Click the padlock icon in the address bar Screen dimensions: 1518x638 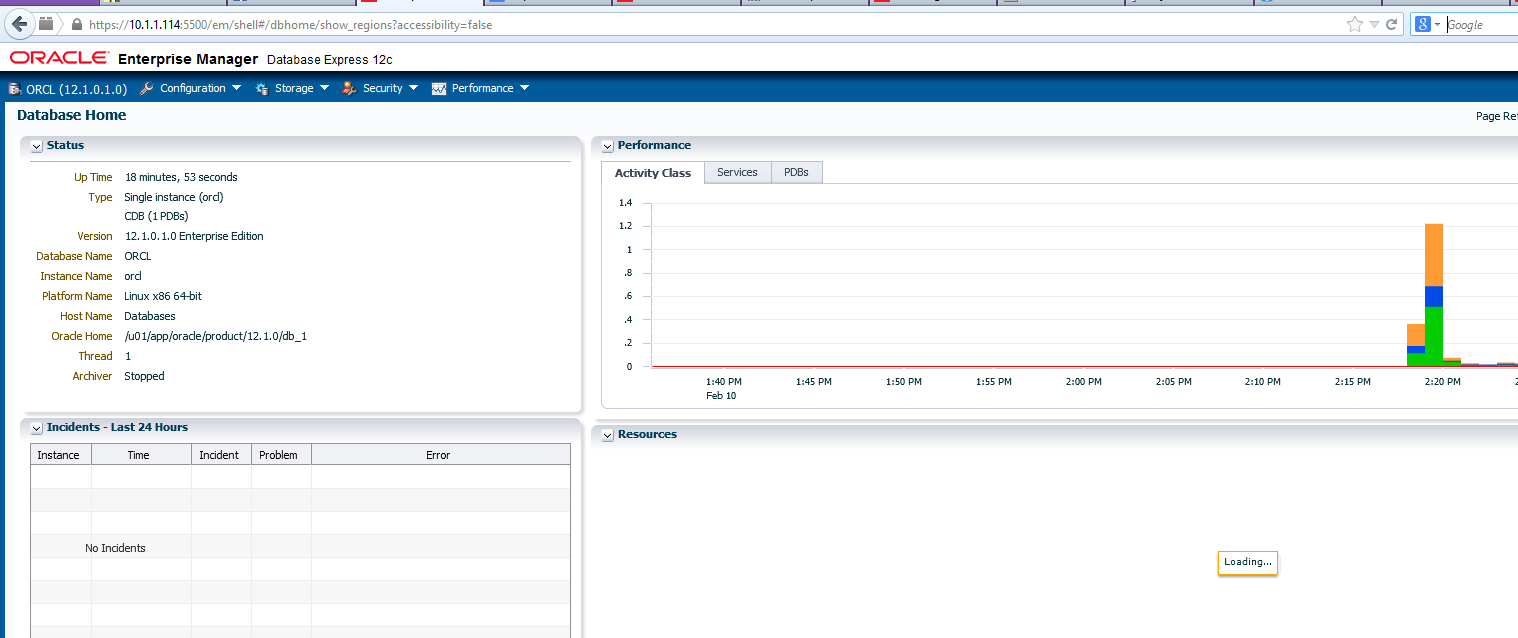coord(77,24)
